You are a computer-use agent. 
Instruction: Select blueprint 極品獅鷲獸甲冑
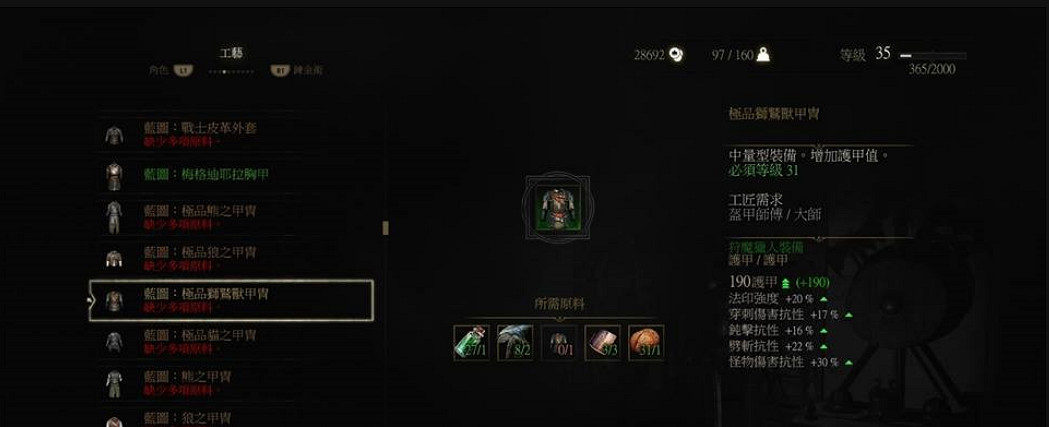(231, 301)
